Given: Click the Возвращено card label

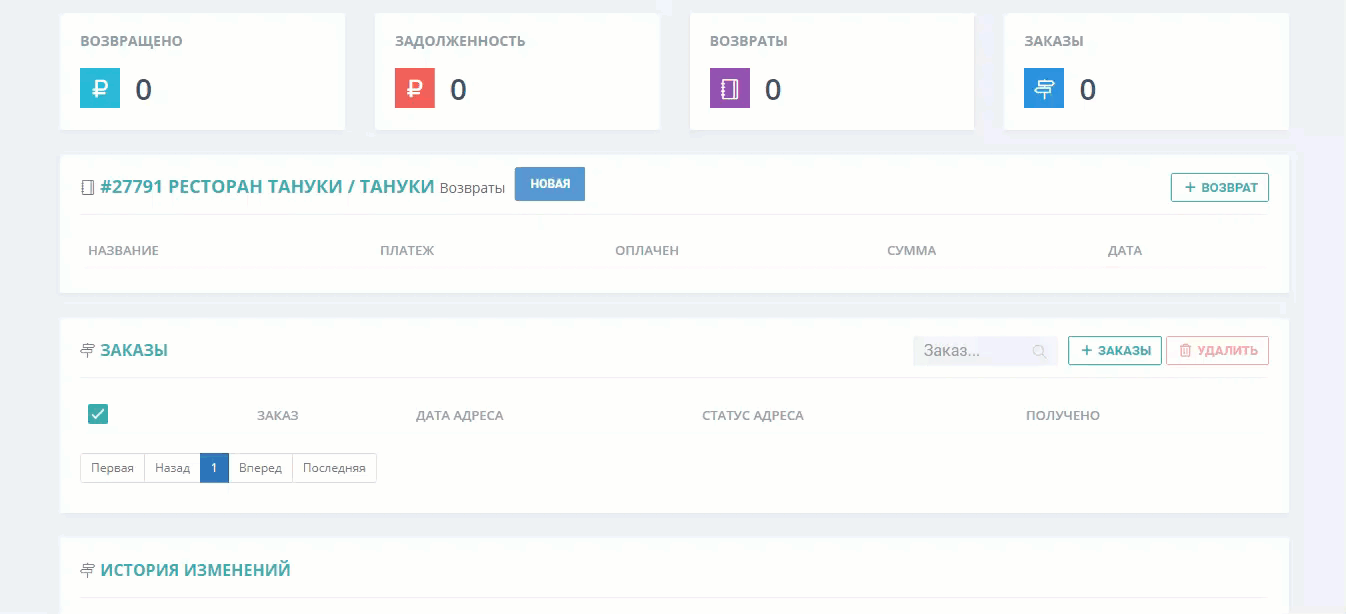Looking at the screenshot, I should tap(131, 41).
